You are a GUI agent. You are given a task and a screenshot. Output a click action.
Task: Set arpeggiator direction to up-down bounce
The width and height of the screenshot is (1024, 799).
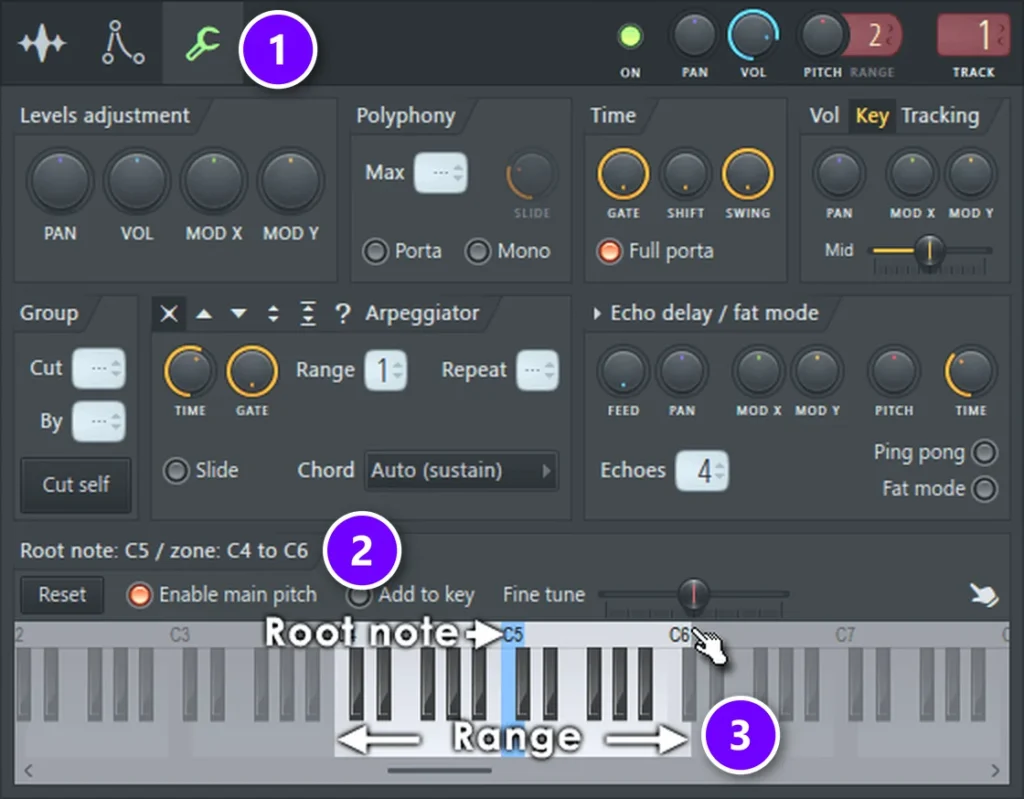(273, 314)
